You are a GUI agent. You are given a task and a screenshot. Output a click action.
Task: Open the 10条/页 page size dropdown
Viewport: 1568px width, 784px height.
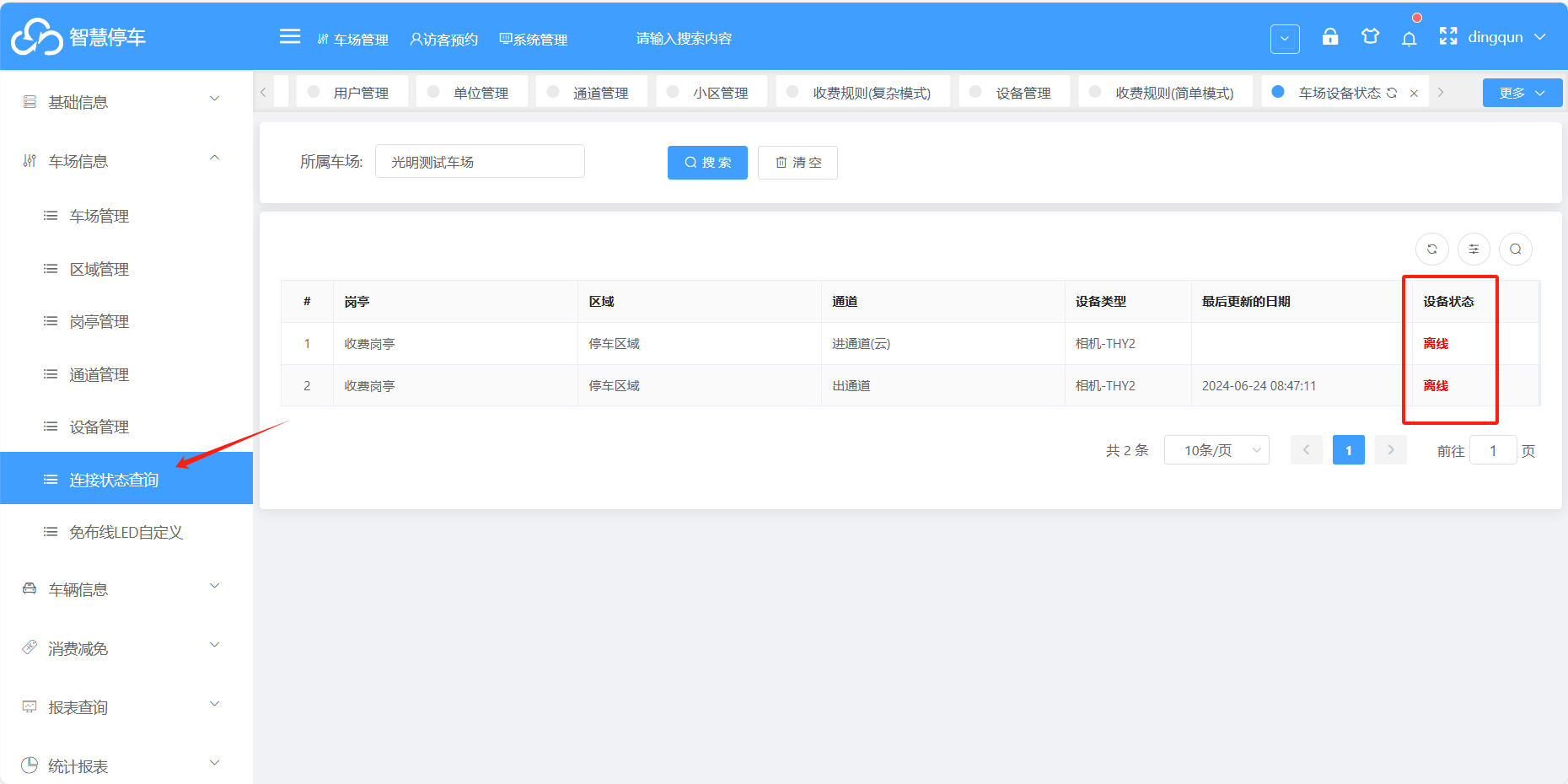pos(1216,450)
